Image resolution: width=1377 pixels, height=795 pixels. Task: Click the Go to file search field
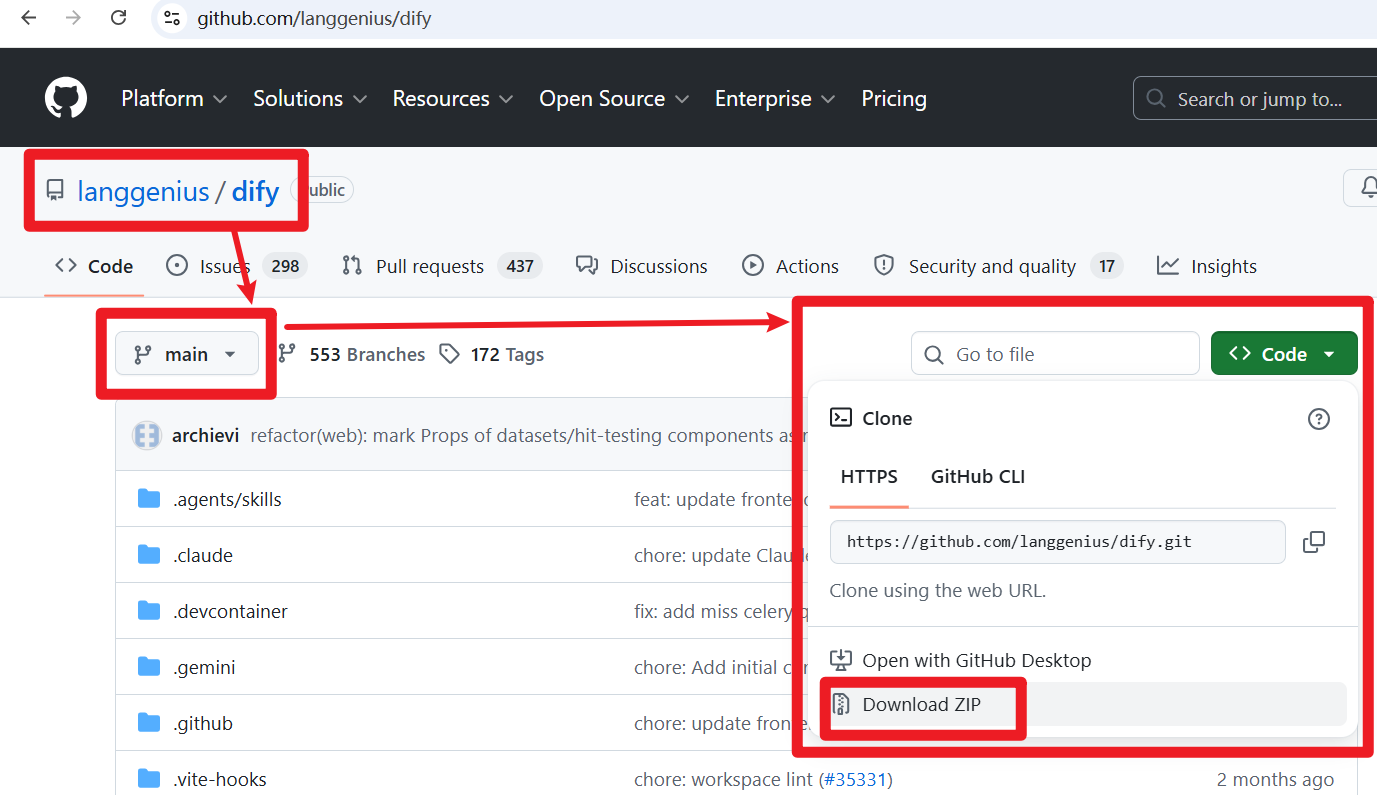click(1055, 354)
